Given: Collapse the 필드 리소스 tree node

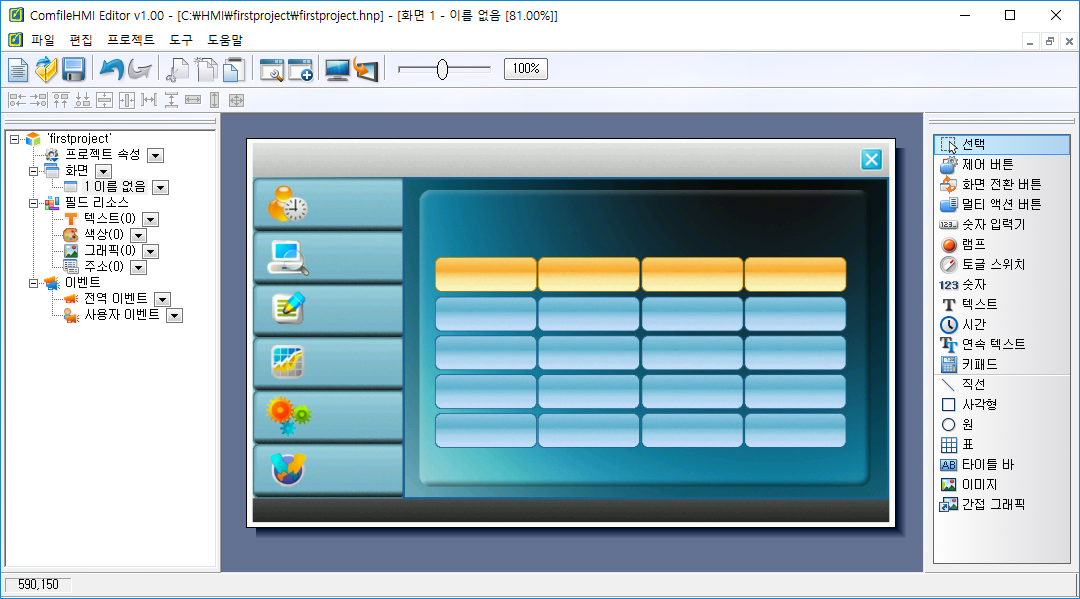Looking at the screenshot, I should pyautogui.click(x=34, y=203).
